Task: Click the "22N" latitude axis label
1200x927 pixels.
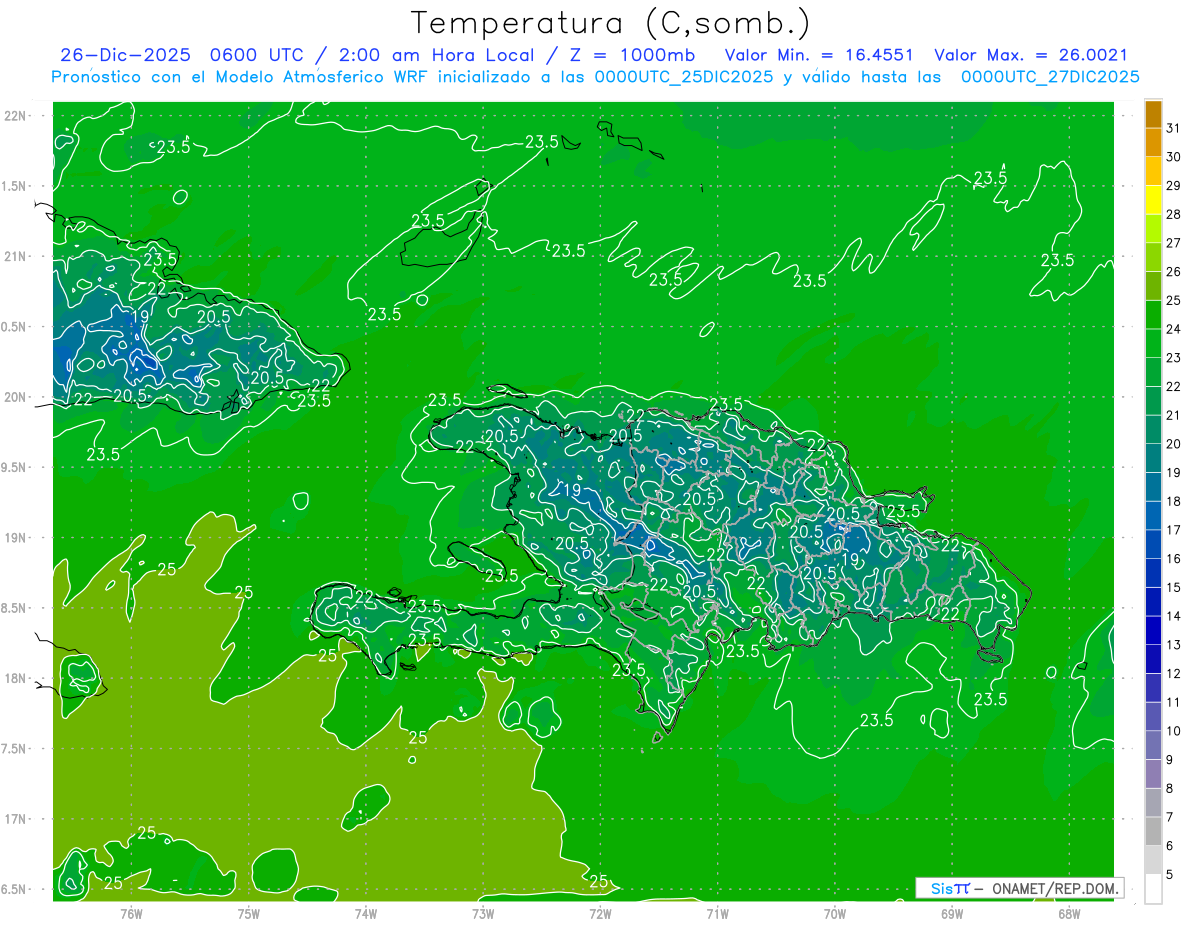Action: pos(17,116)
